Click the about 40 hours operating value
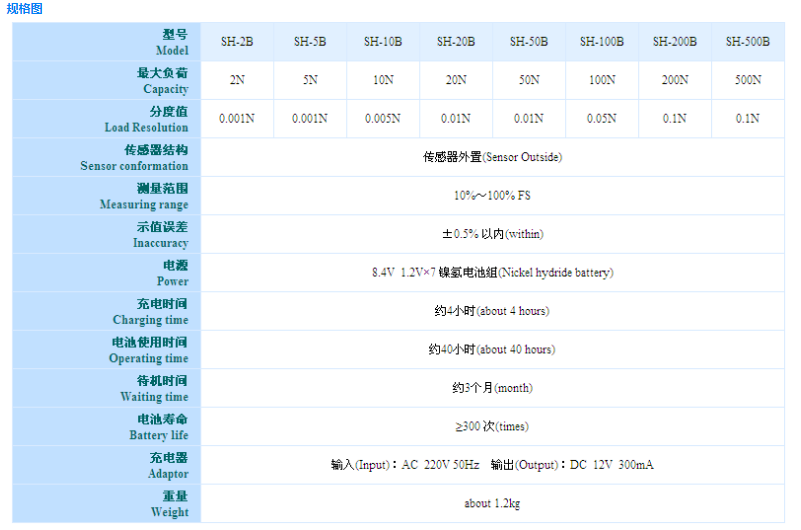The height and width of the screenshot is (530, 801). tap(492, 350)
